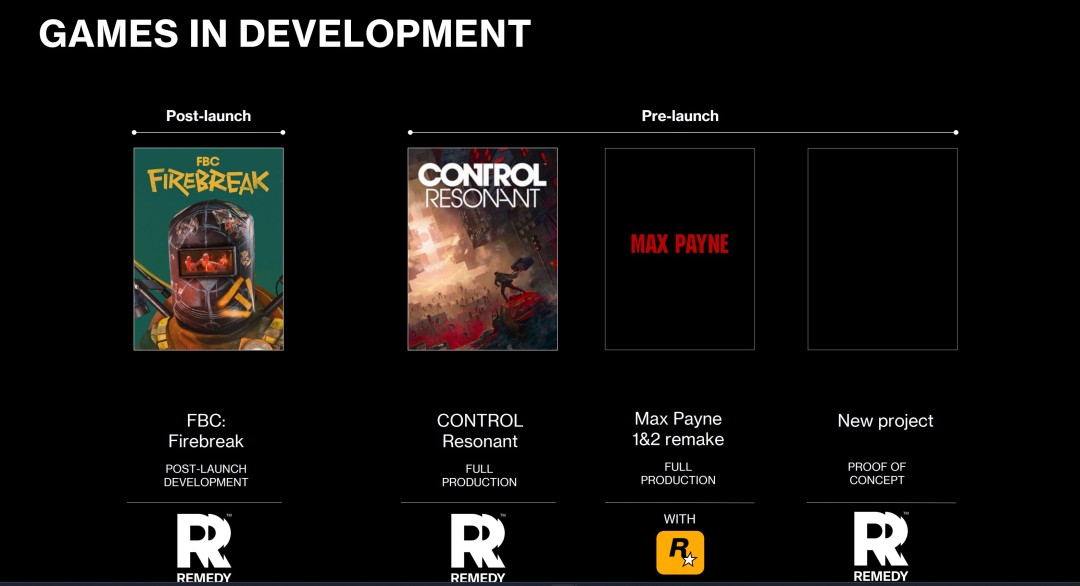Click the 'CONTROL Resonant' game name text
Viewport: 1080px width, 586px height.
[480, 431]
